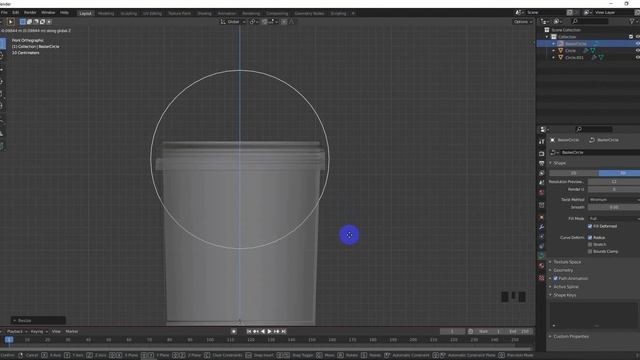Open the Texture properties tab icon
Screen dimensions: 640x360
click(x=542, y=278)
